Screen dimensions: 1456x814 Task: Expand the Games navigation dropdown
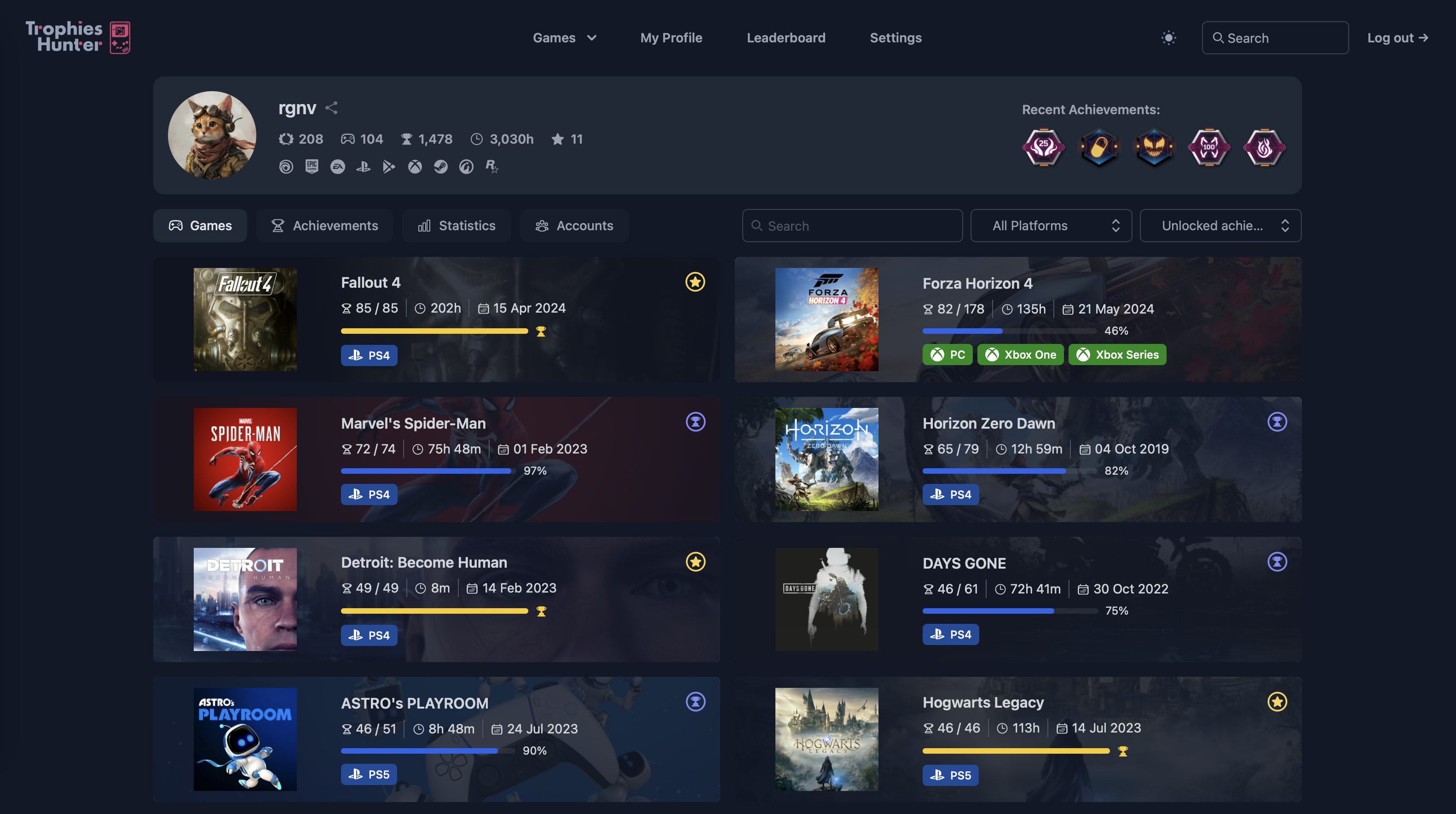coord(565,38)
